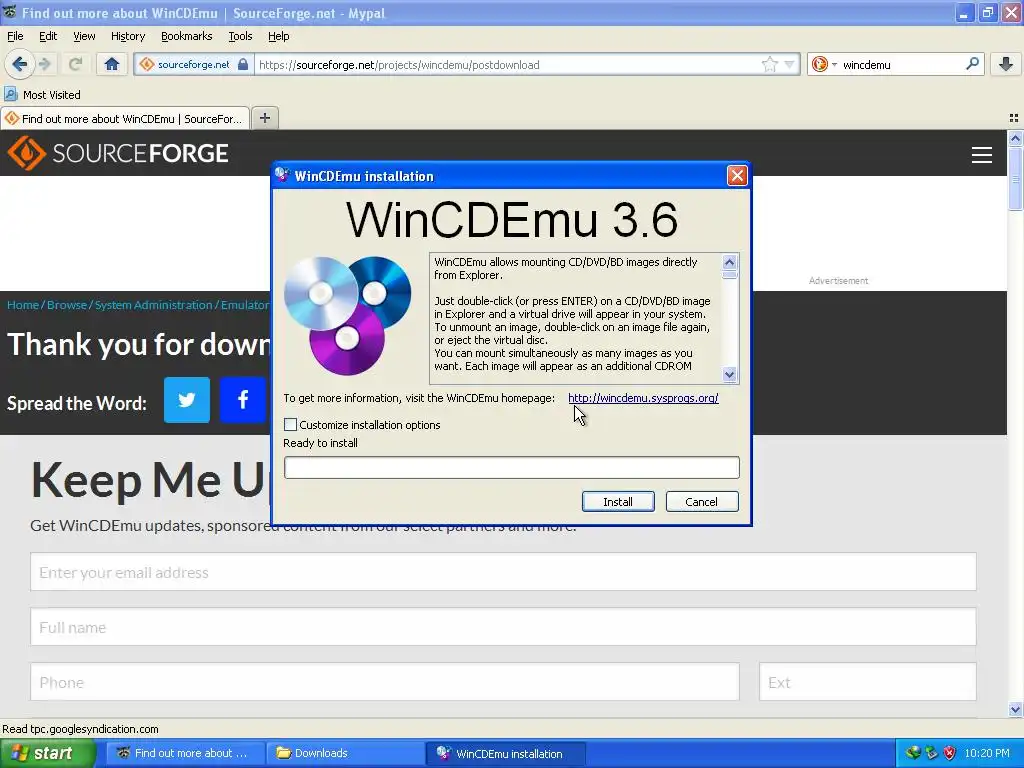Click the Phone input field
This screenshot has width=1024, height=768.
(385, 682)
